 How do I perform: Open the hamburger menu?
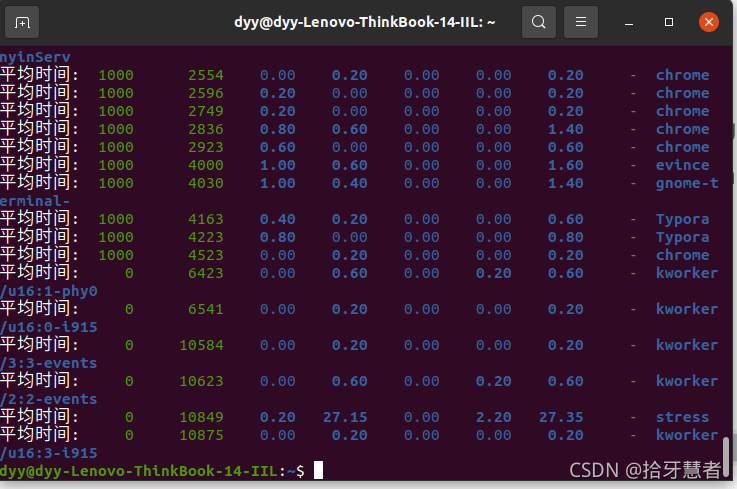[x=581, y=22]
